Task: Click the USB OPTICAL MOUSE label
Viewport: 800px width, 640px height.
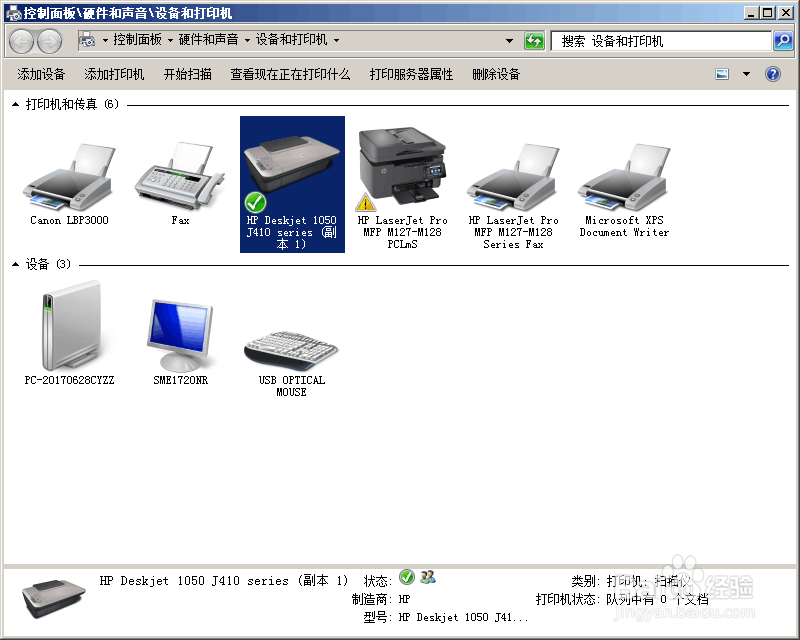Action: (x=291, y=386)
